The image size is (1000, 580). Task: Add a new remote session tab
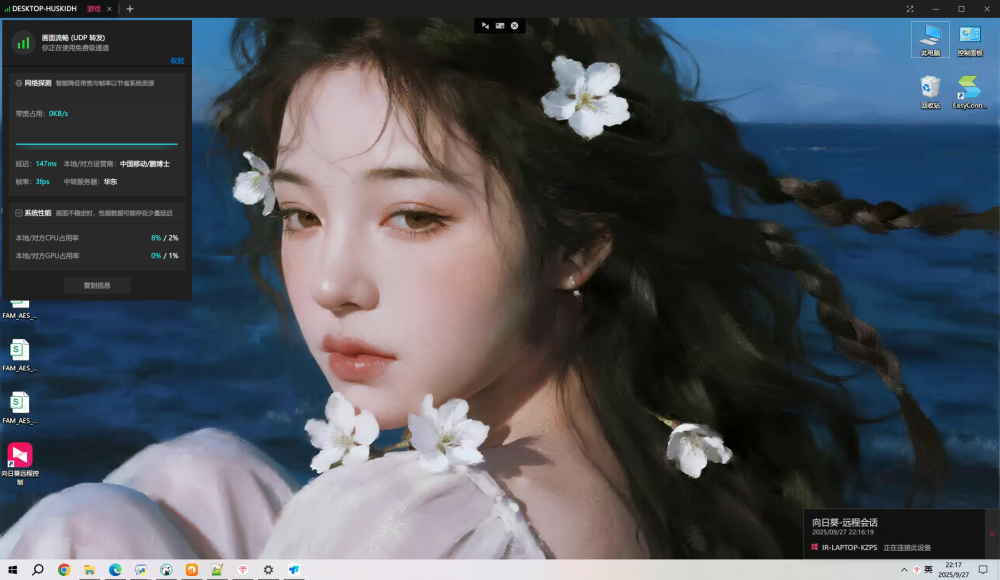pyautogui.click(x=129, y=9)
